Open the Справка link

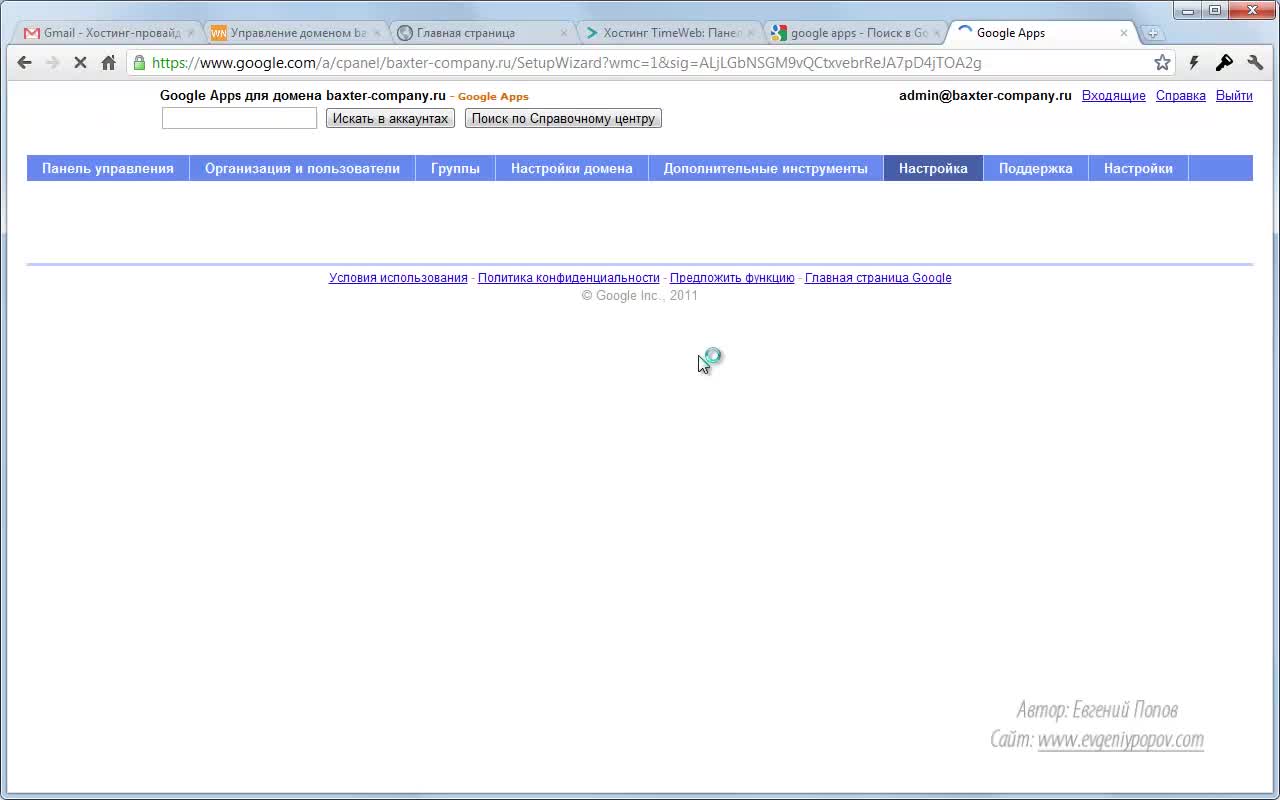(x=1181, y=96)
